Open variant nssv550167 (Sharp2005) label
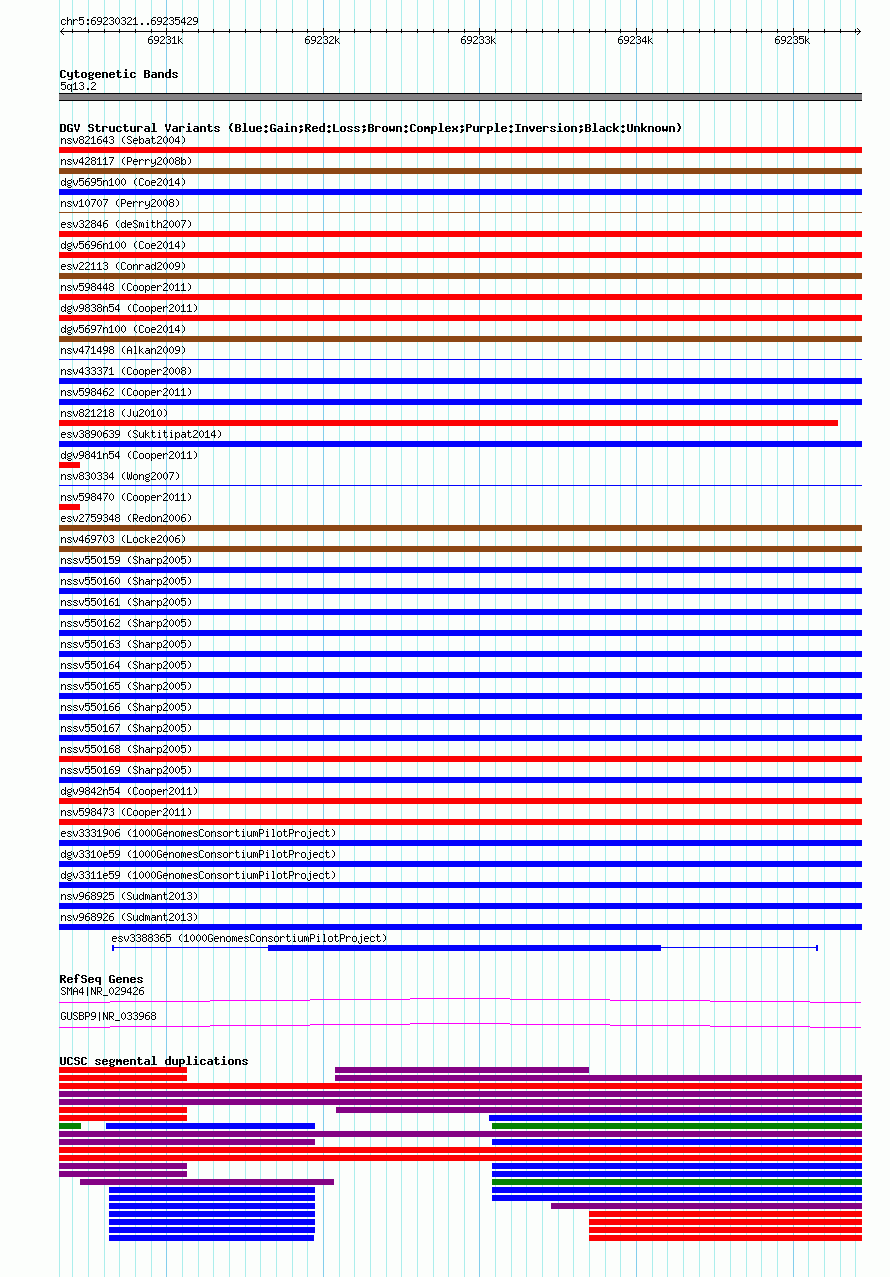Viewport: 890px width, 1277px height. tap(126, 728)
